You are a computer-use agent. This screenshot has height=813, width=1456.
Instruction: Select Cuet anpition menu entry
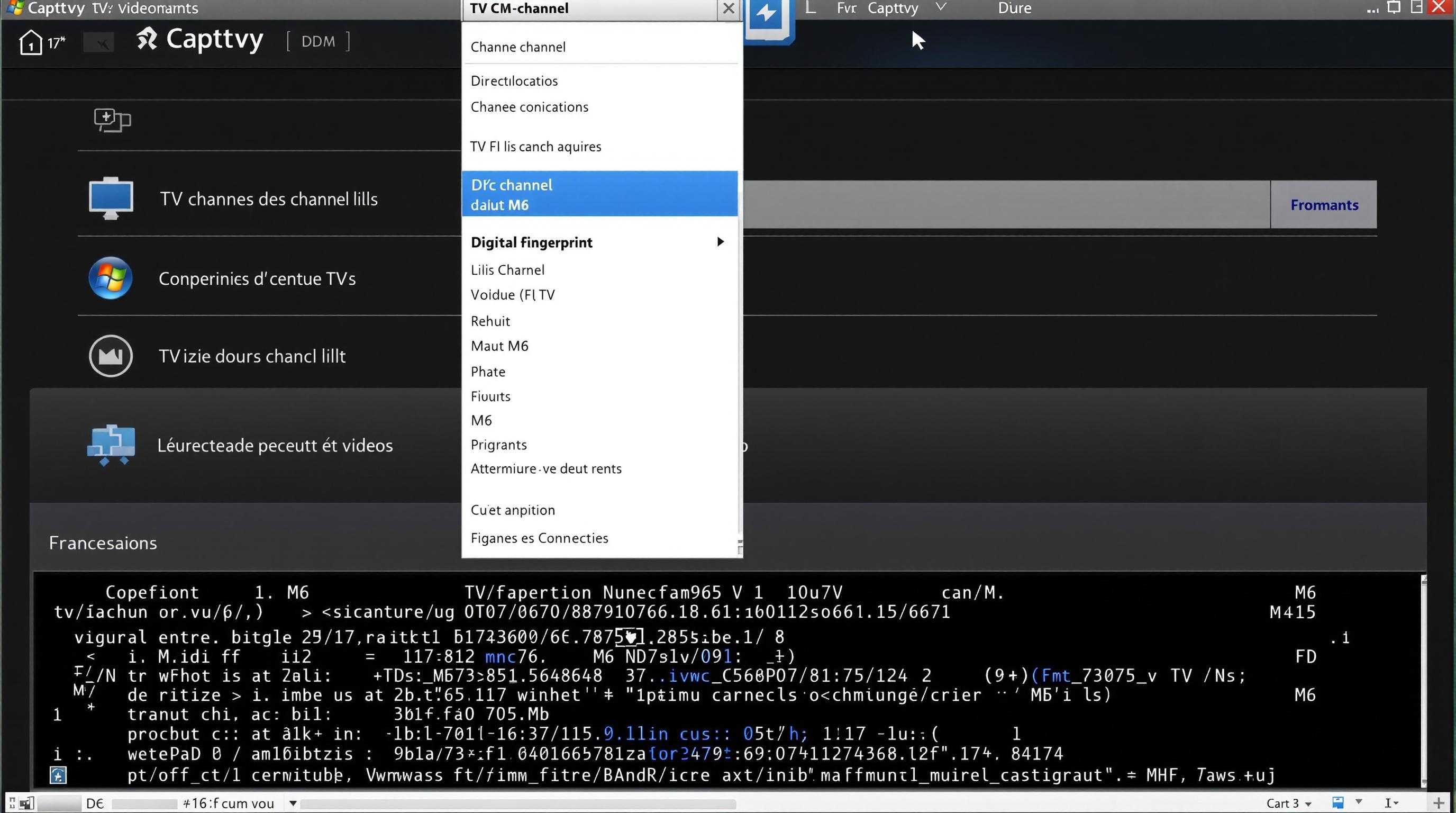(x=513, y=510)
